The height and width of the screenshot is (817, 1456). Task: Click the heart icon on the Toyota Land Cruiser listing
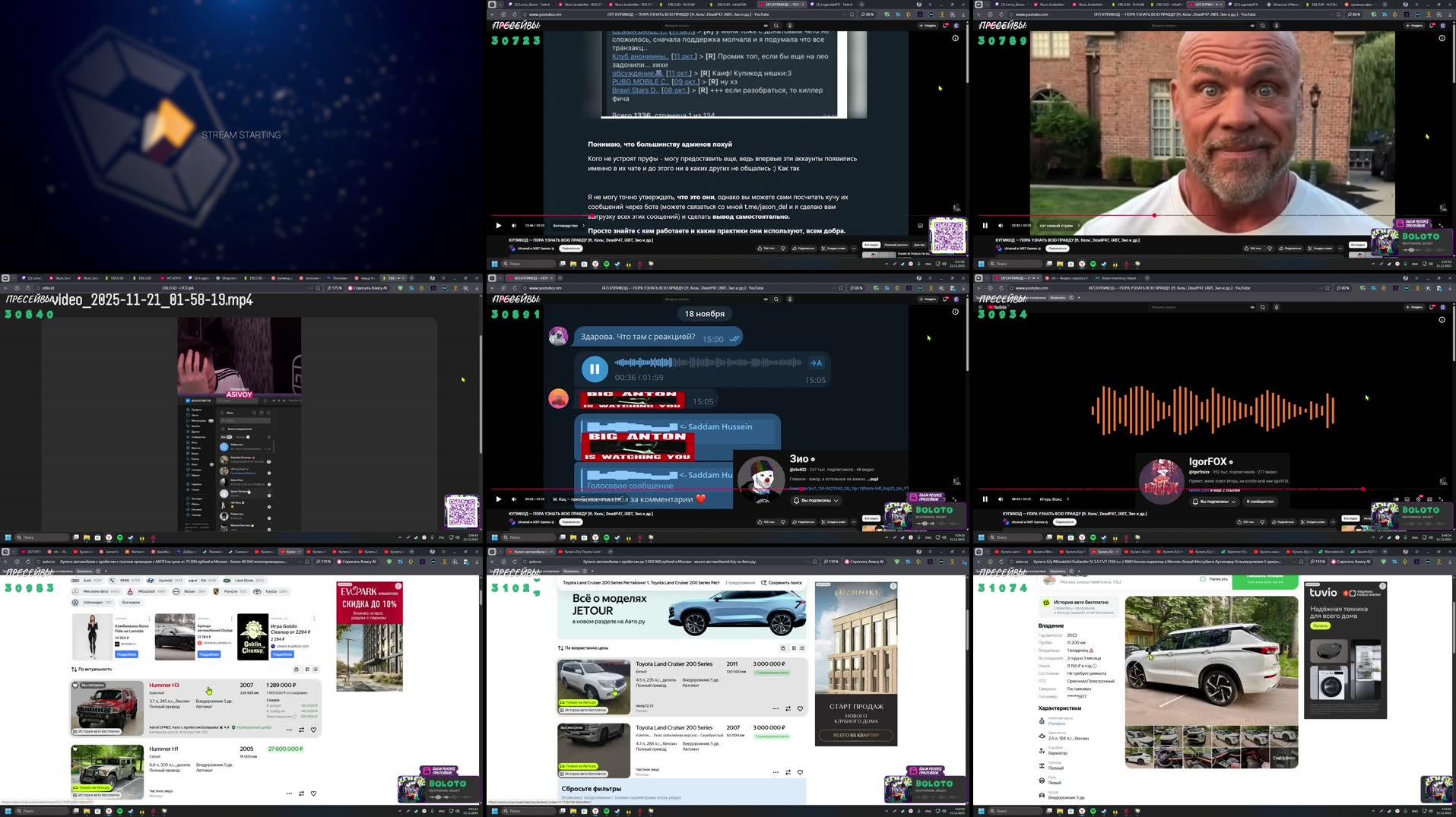click(x=800, y=708)
